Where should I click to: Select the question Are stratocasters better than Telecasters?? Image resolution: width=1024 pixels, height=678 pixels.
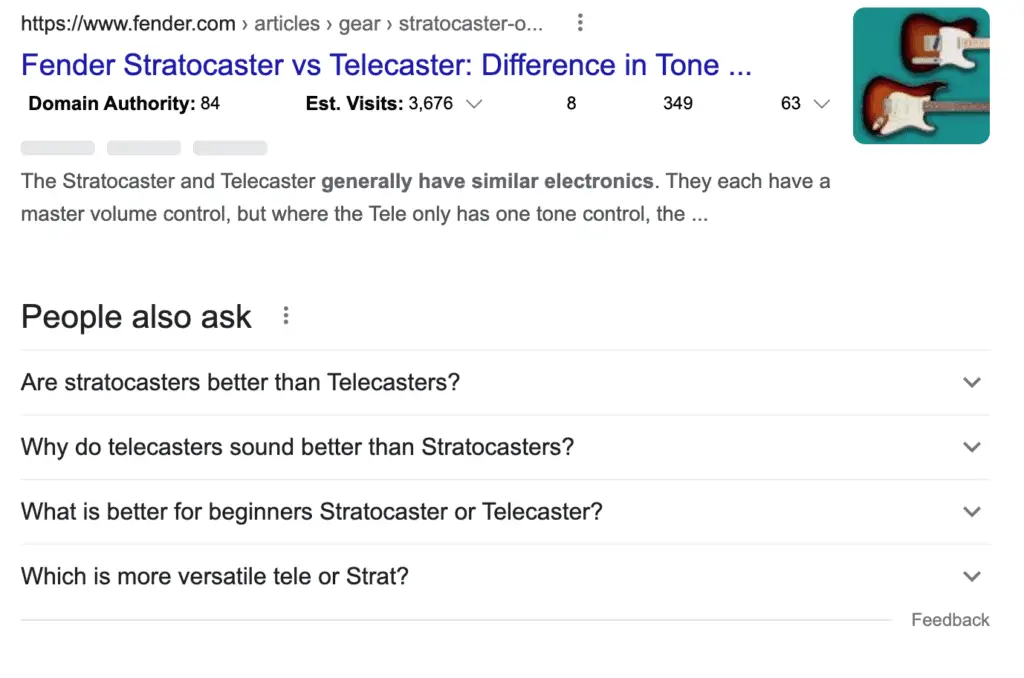[240, 382]
